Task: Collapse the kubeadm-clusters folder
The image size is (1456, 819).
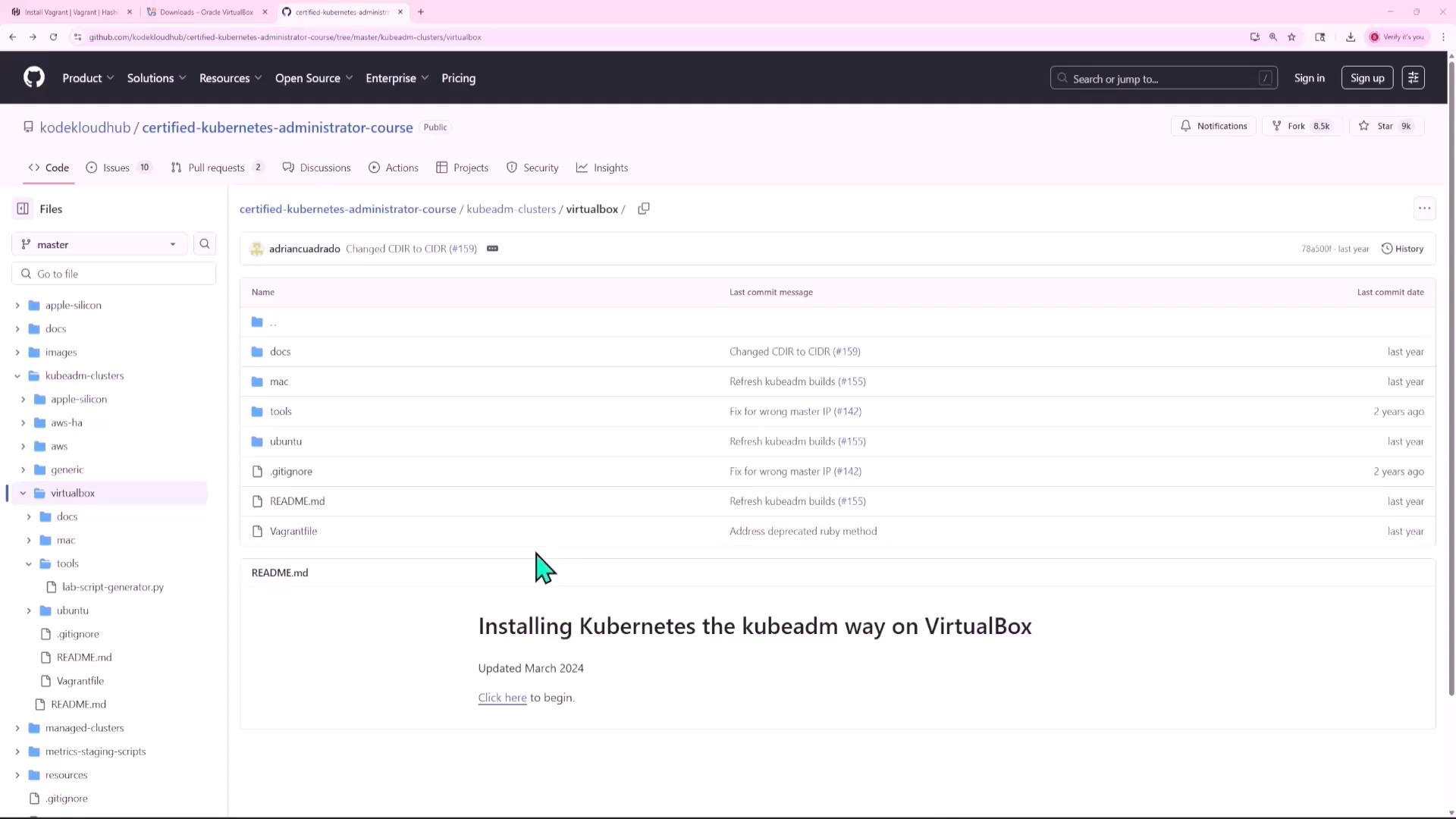Action: 17,375
